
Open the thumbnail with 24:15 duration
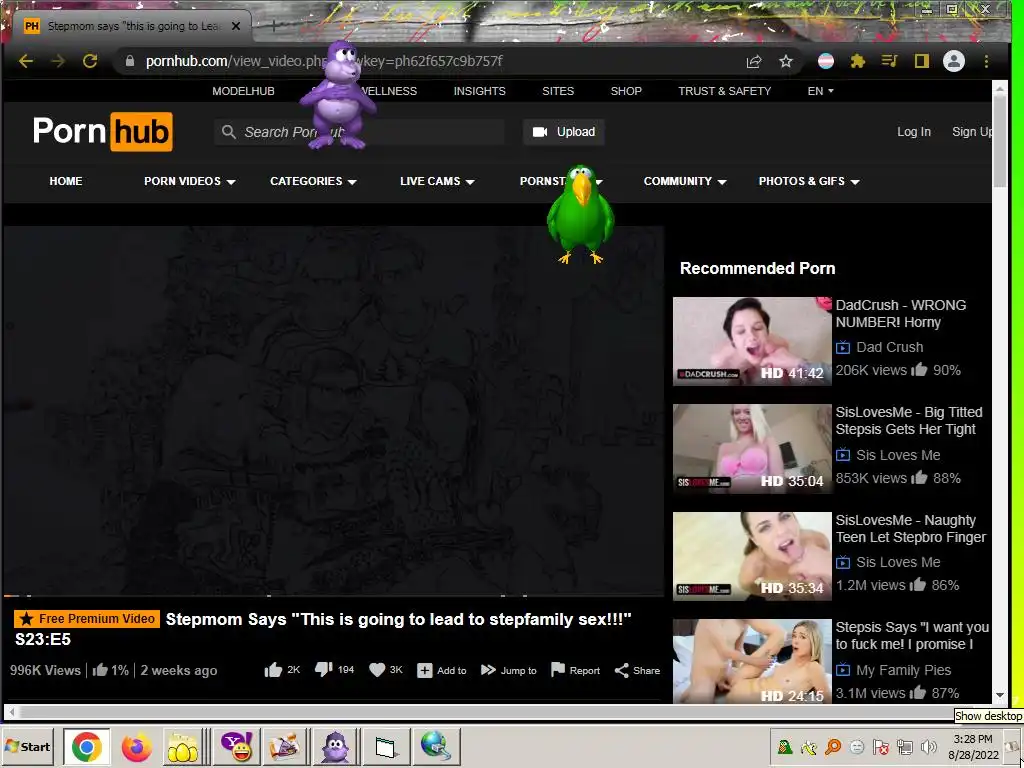coord(752,661)
